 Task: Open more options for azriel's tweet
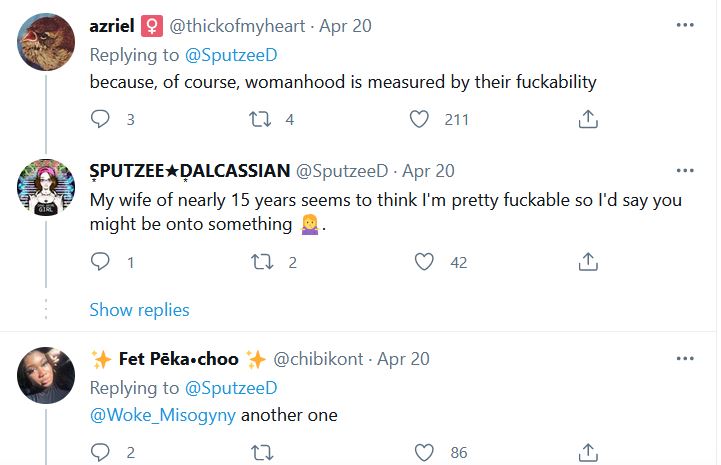pyautogui.click(x=685, y=25)
